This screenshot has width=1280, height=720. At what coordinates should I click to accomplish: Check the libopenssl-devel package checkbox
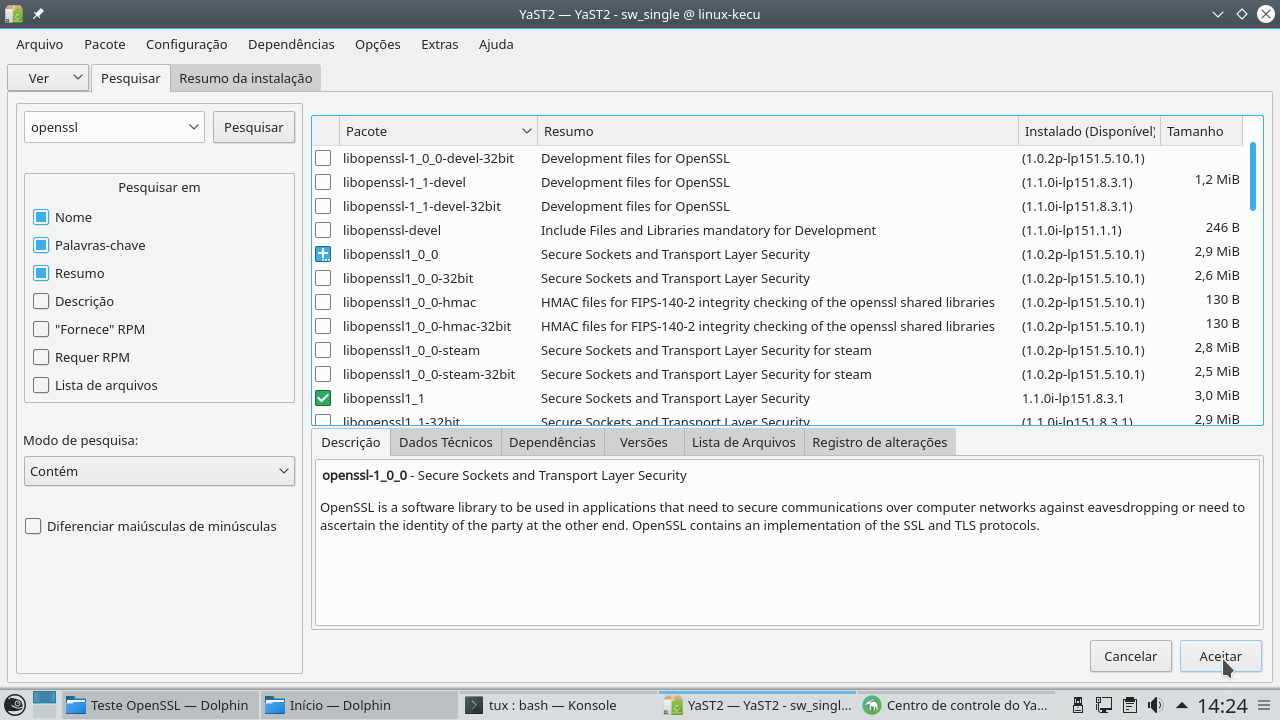(x=323, y=230)
